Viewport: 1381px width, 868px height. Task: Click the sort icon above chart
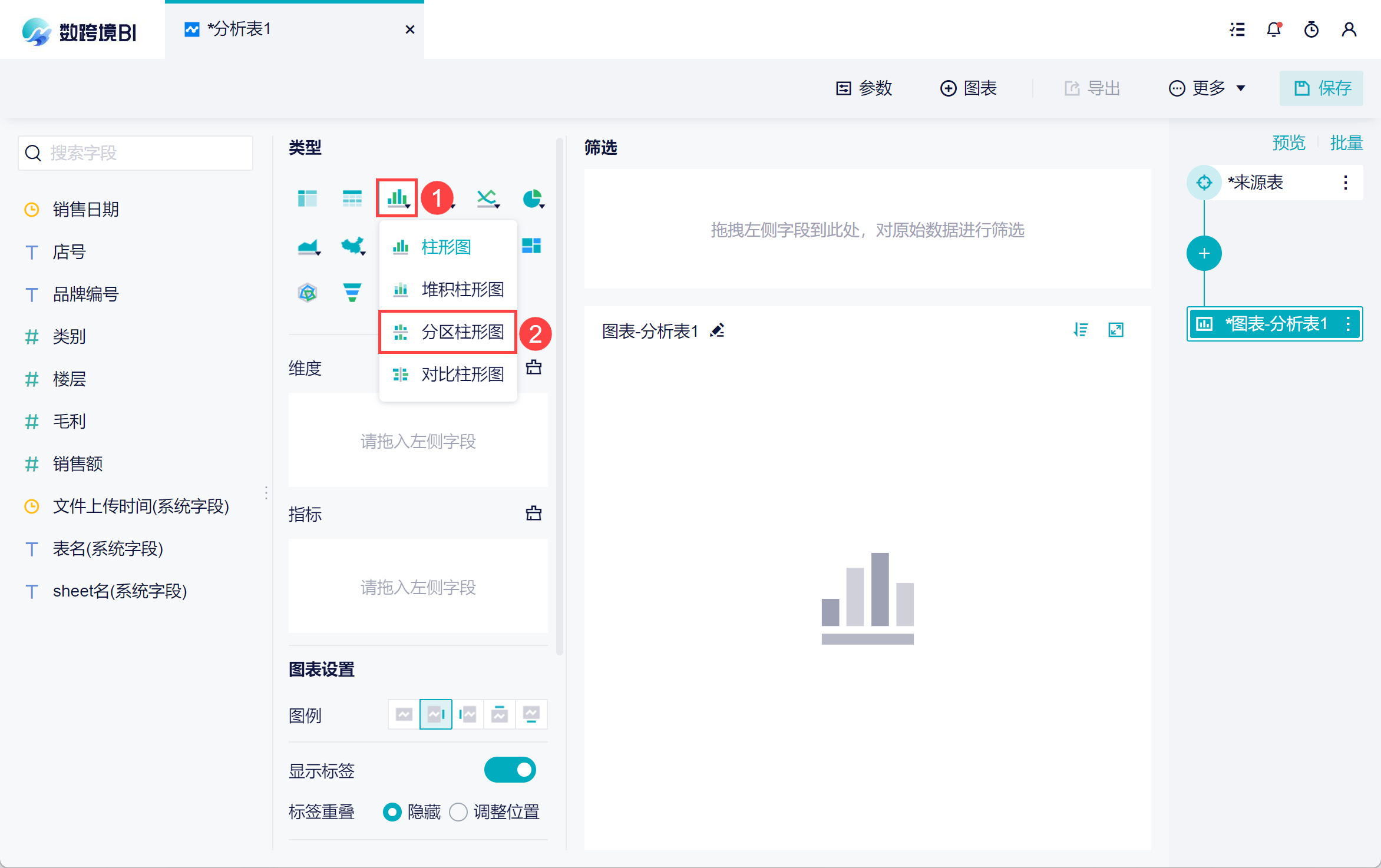(1081, 330)
